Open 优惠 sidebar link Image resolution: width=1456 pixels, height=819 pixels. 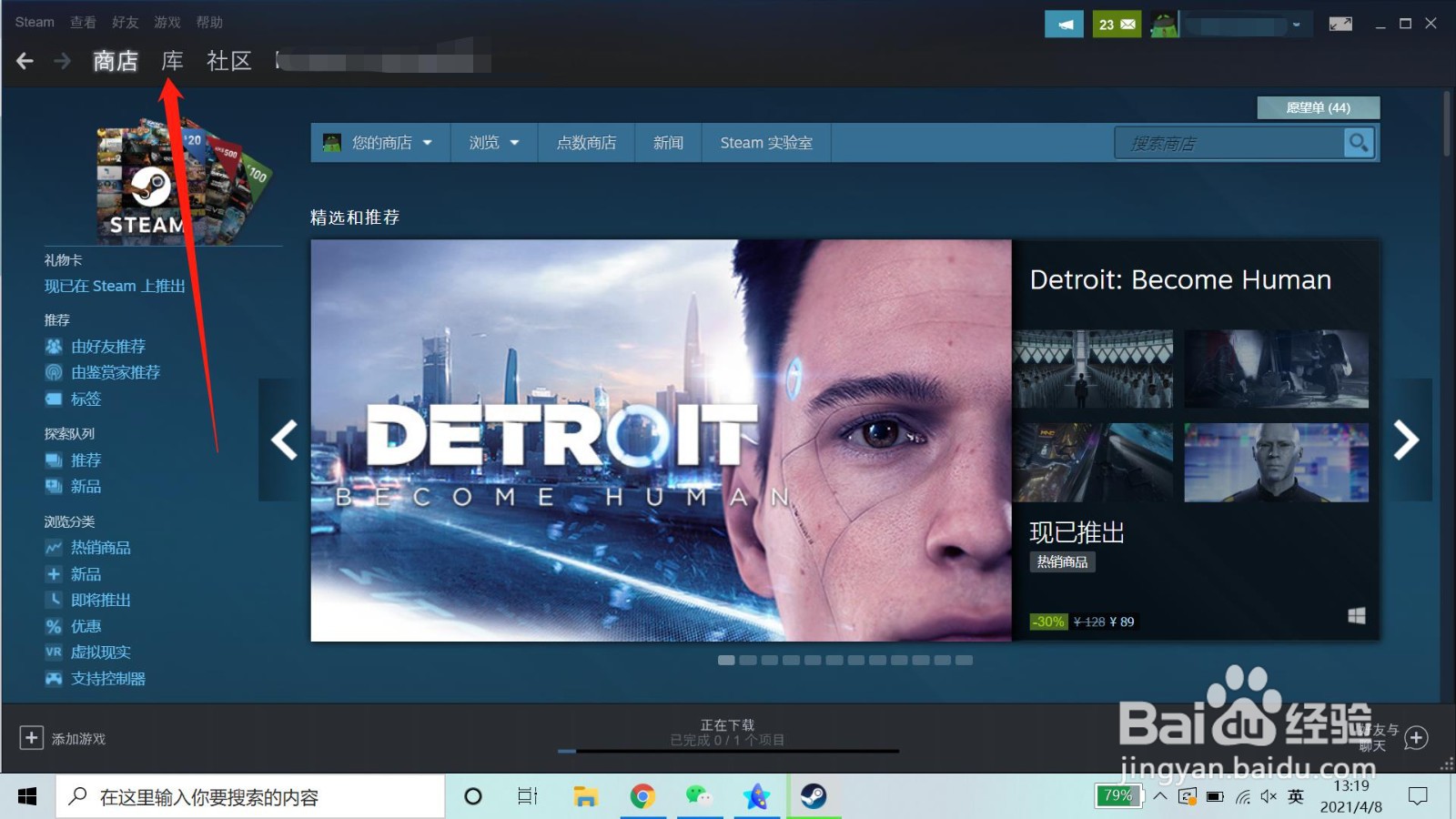tap(86, 626)
